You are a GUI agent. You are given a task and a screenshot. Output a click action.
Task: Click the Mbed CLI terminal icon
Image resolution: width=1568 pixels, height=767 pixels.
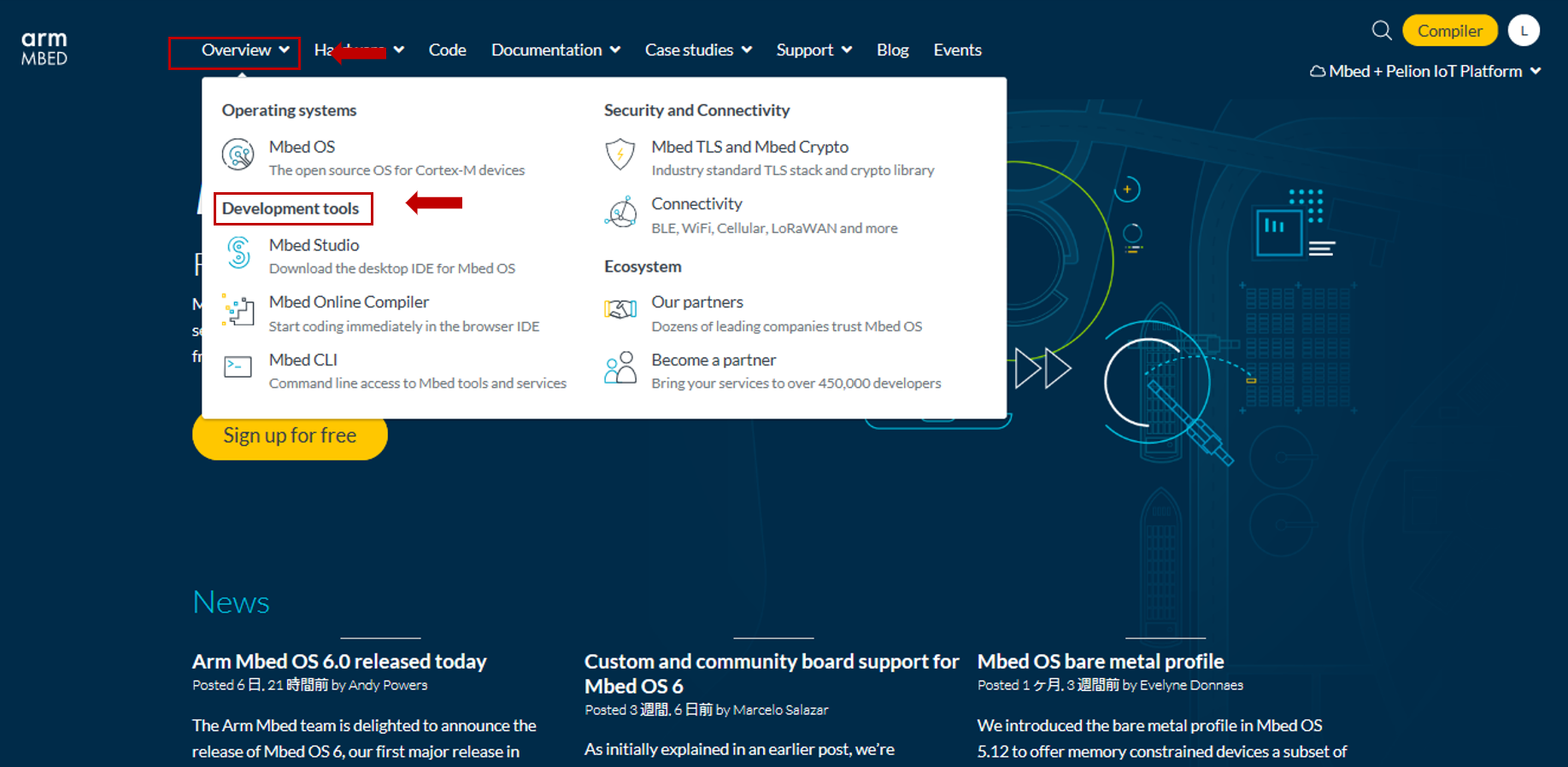click(238, 367)
